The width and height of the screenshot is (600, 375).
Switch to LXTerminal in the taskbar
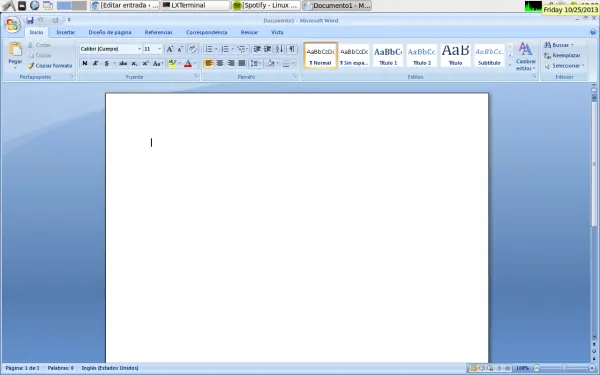[195, 5]
